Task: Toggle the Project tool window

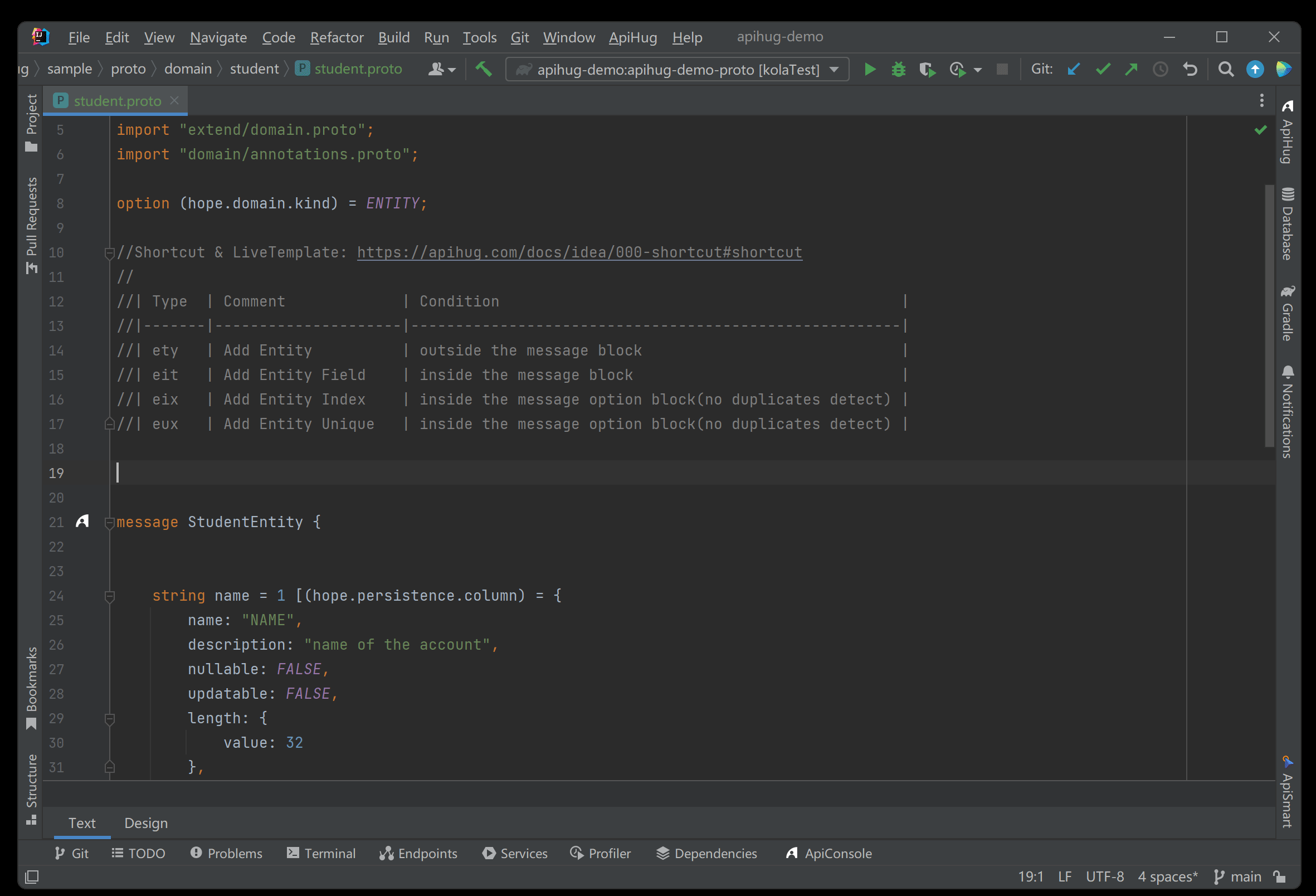Action: coord(31,120)
